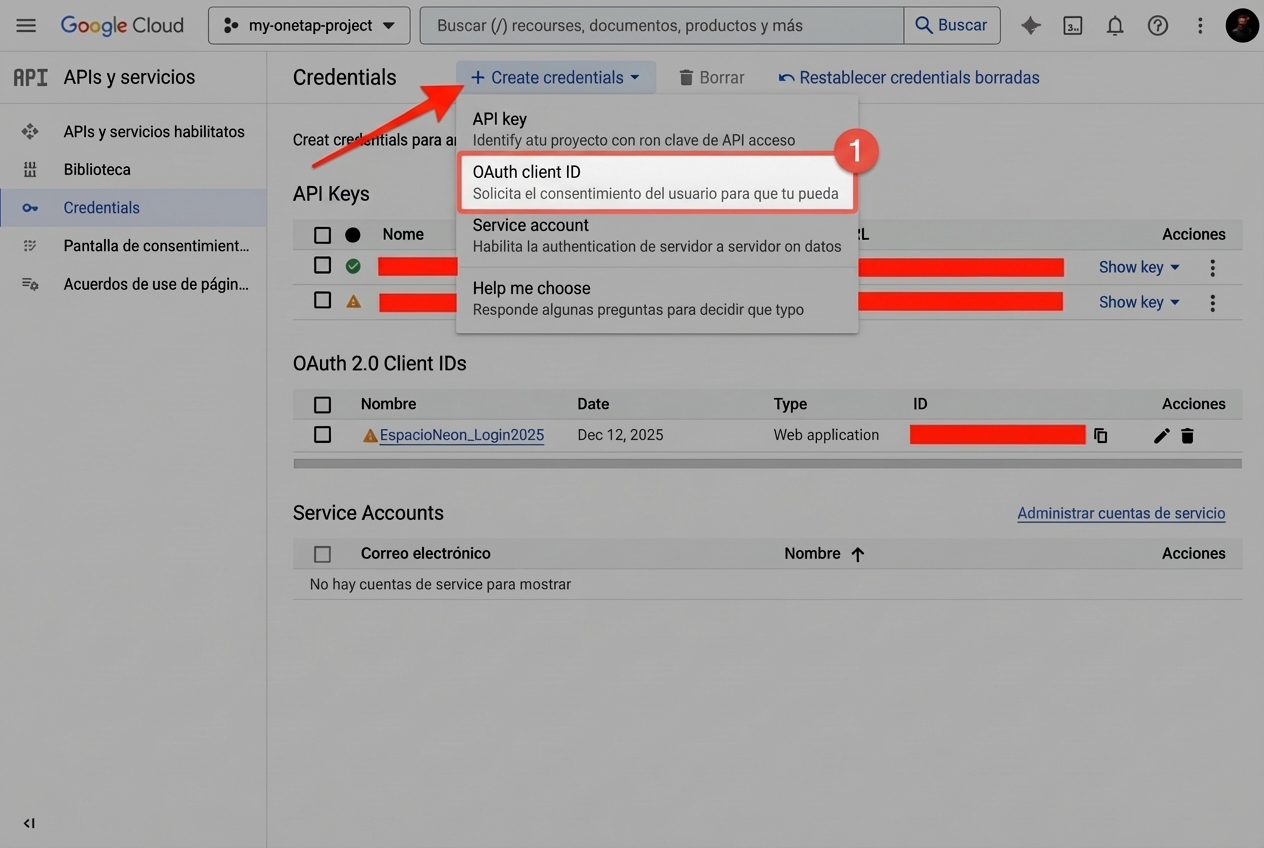Open Administrar cuentas de servicio link
Image resolution: width=1264 pixels, height=848 pixels.
pyautogui.click(x=1121, y=513)
